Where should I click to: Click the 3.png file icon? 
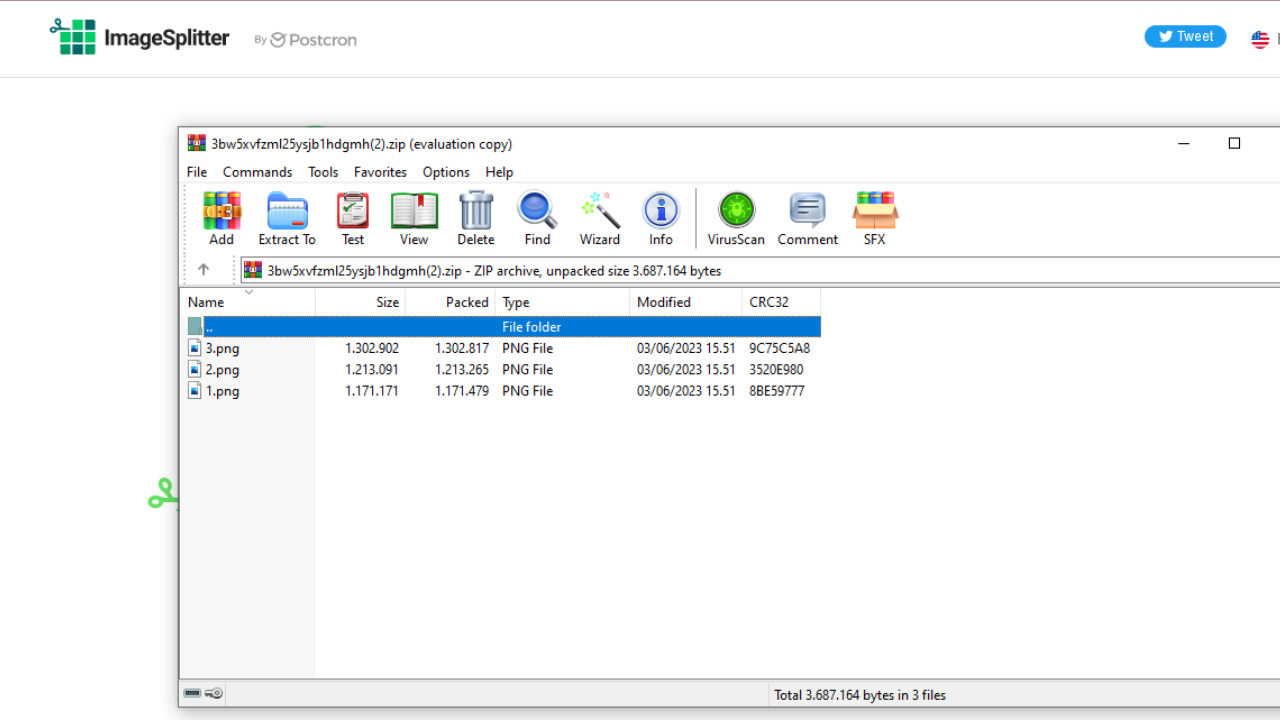195,348
